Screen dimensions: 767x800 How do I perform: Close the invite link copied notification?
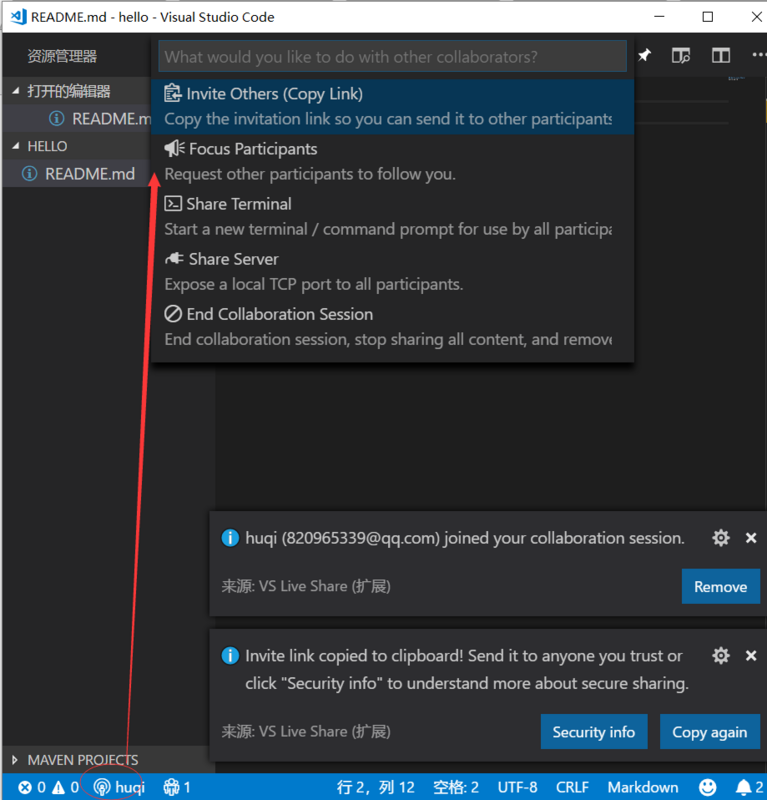[751, 656]
